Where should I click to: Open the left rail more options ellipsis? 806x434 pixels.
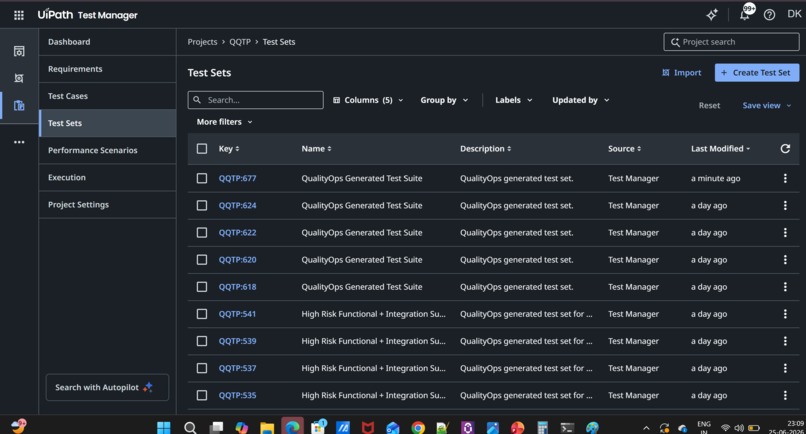pos(19,142)
